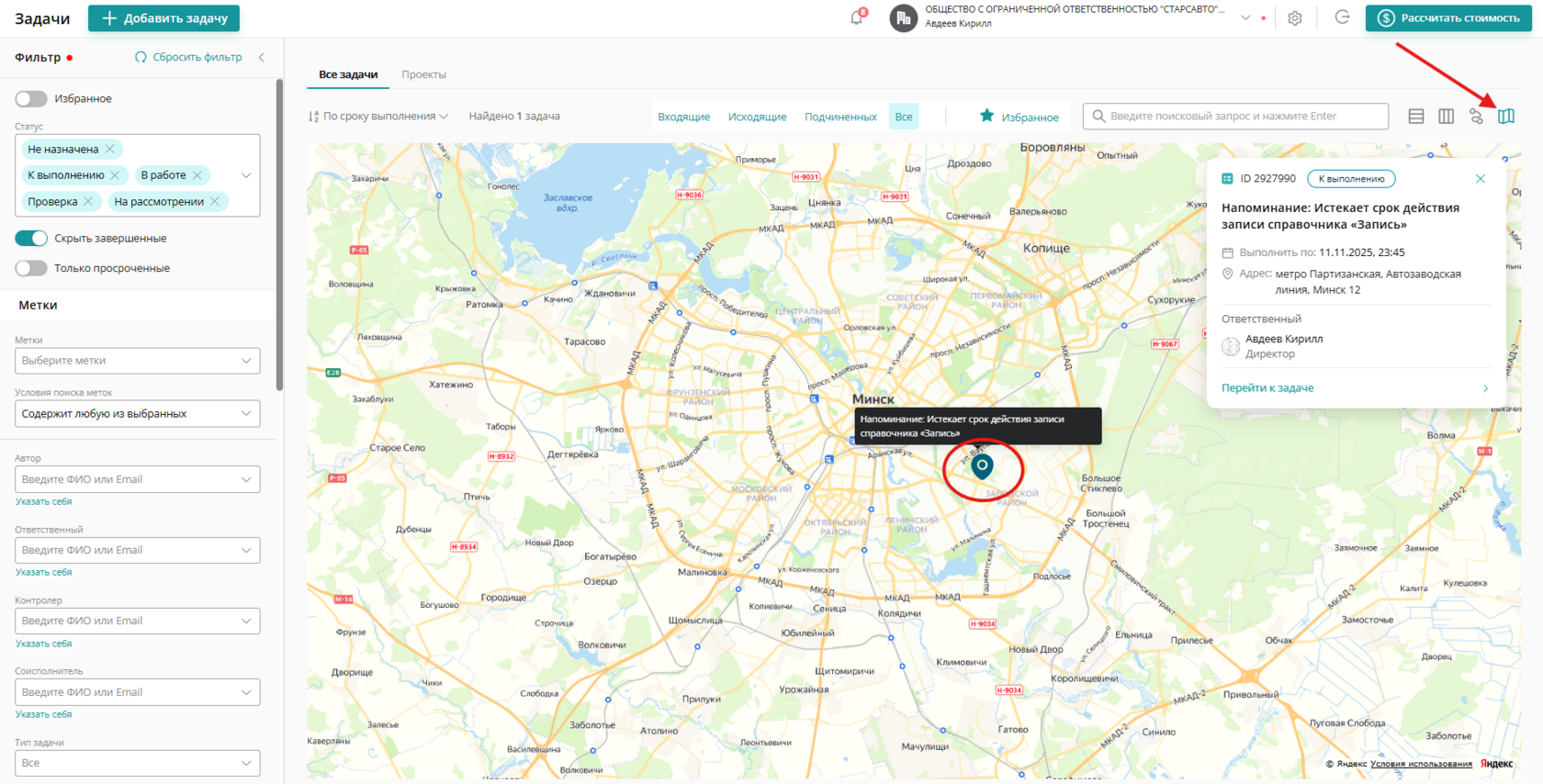Open the settings gear icon
Screen dimensions: 1543x784
pos(1295,17)
